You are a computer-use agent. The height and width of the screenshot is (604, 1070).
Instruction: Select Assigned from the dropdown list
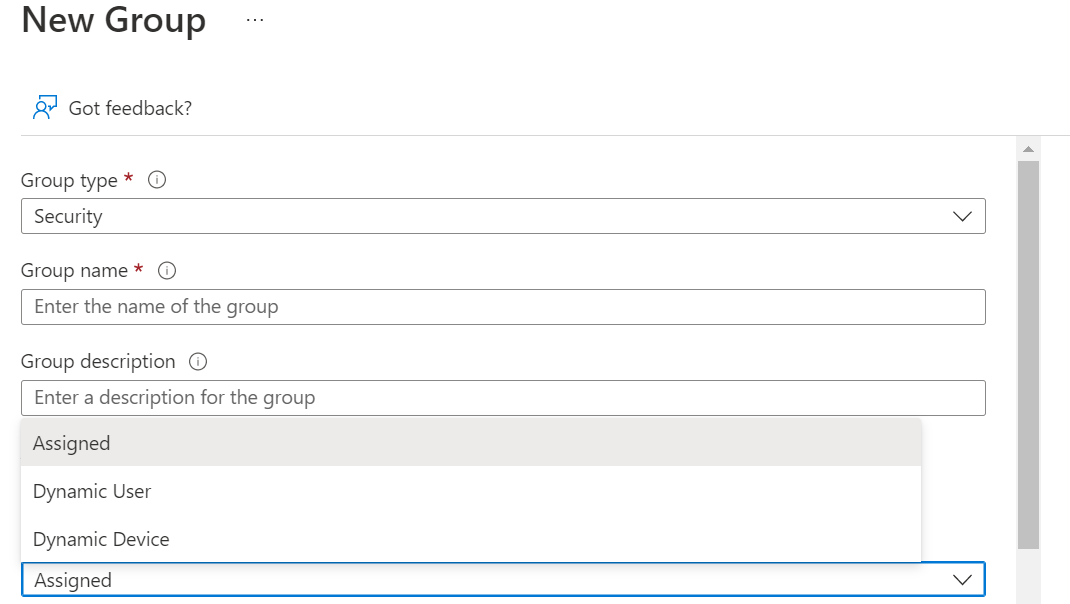[471, 443]
